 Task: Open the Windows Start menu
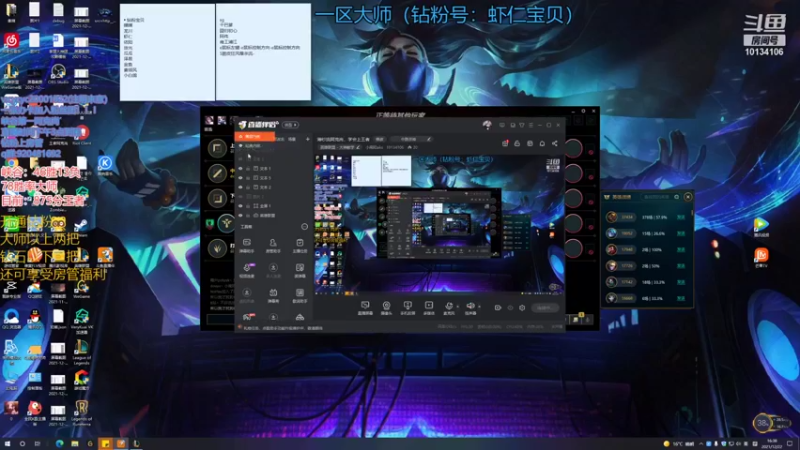(x=7, y=444)
